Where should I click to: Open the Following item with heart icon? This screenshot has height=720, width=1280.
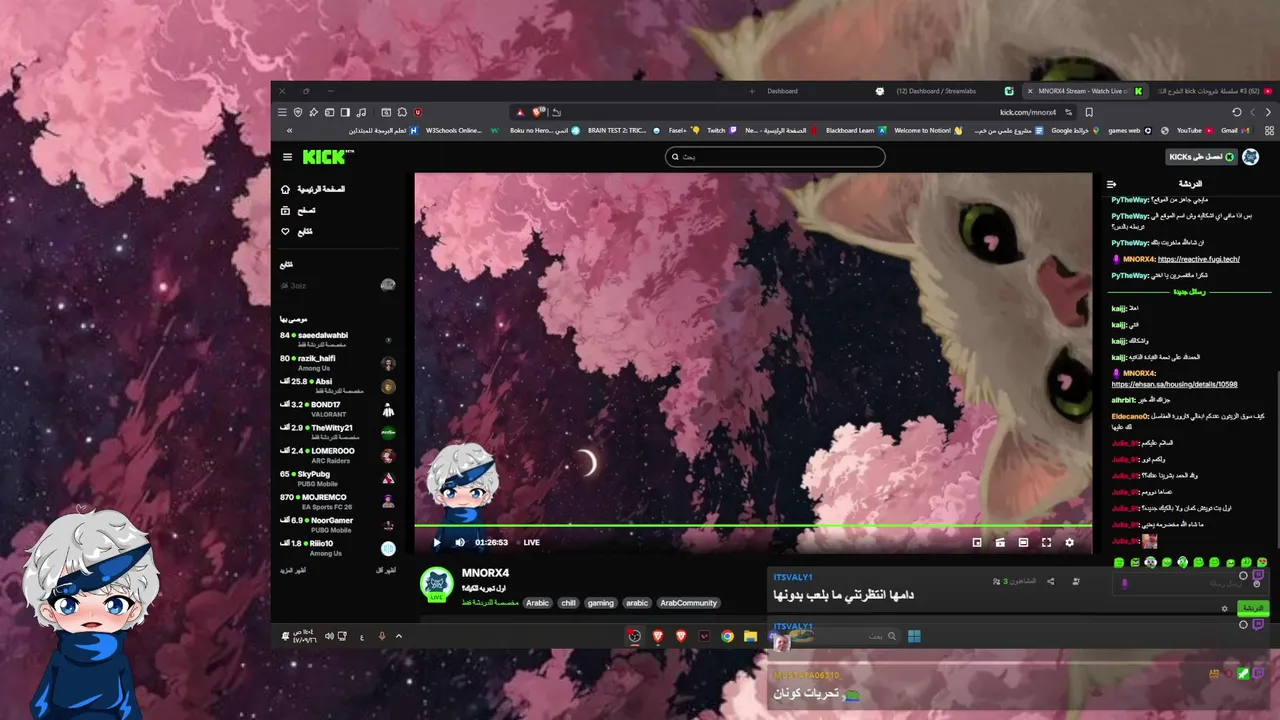tap(296, 231)
